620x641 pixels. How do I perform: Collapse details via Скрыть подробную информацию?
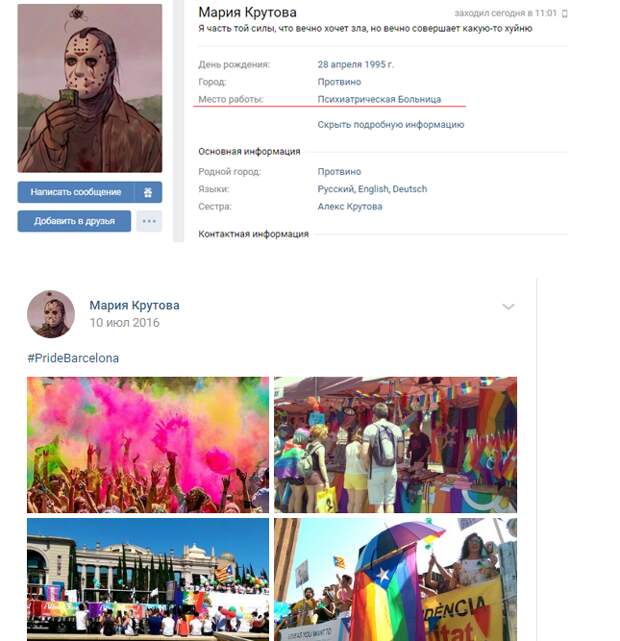click(x=391, y=125)
